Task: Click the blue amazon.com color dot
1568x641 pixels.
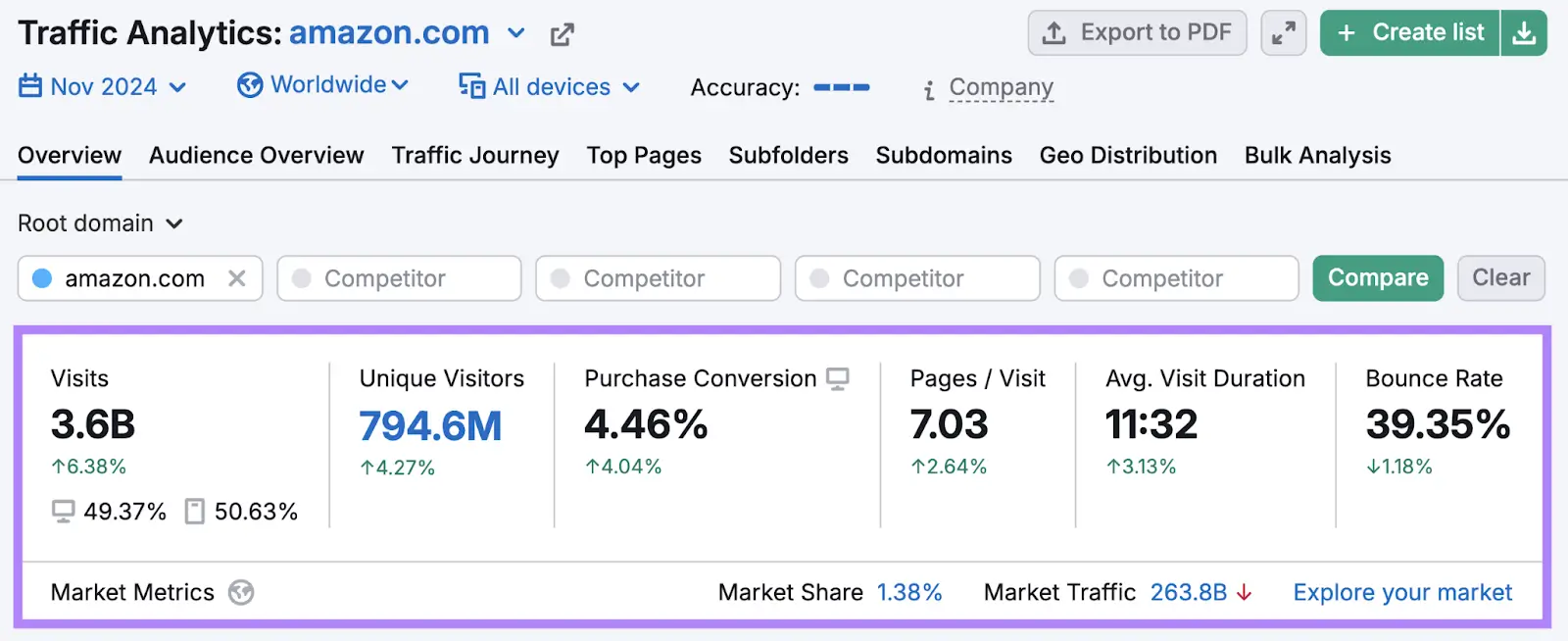Action: tap(42, 278)
